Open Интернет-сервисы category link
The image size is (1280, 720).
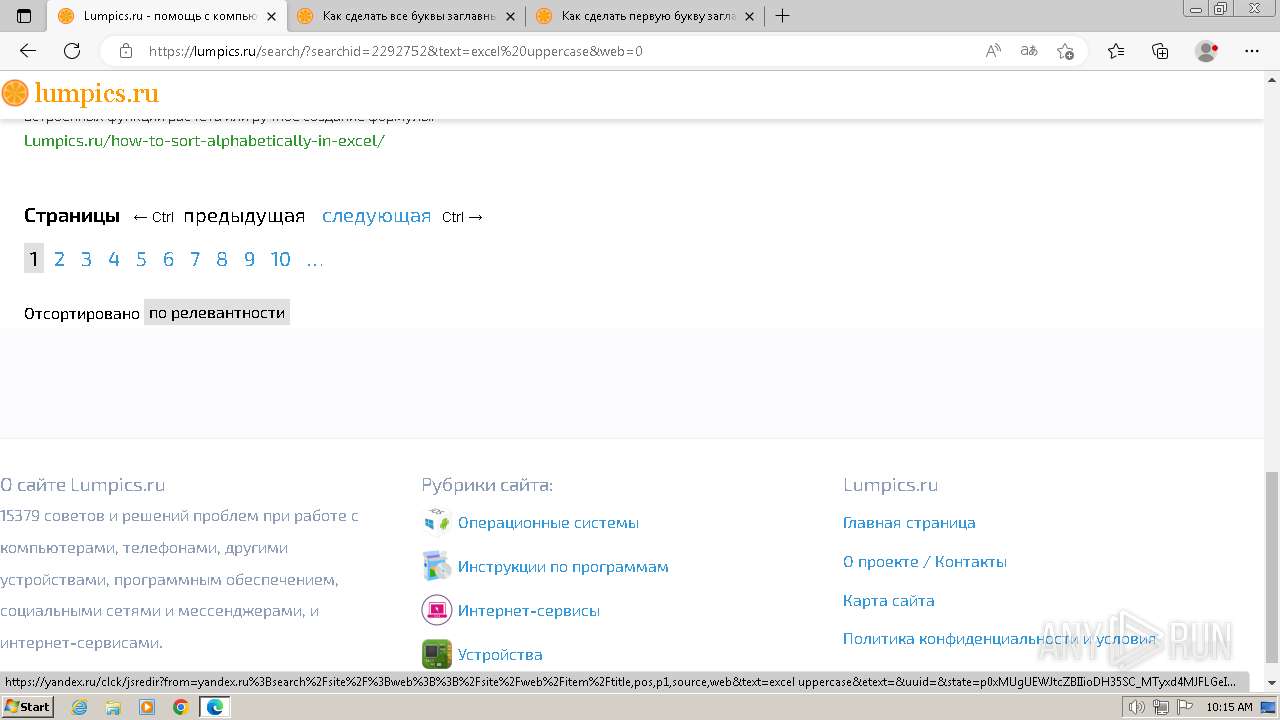pos(529,610)
